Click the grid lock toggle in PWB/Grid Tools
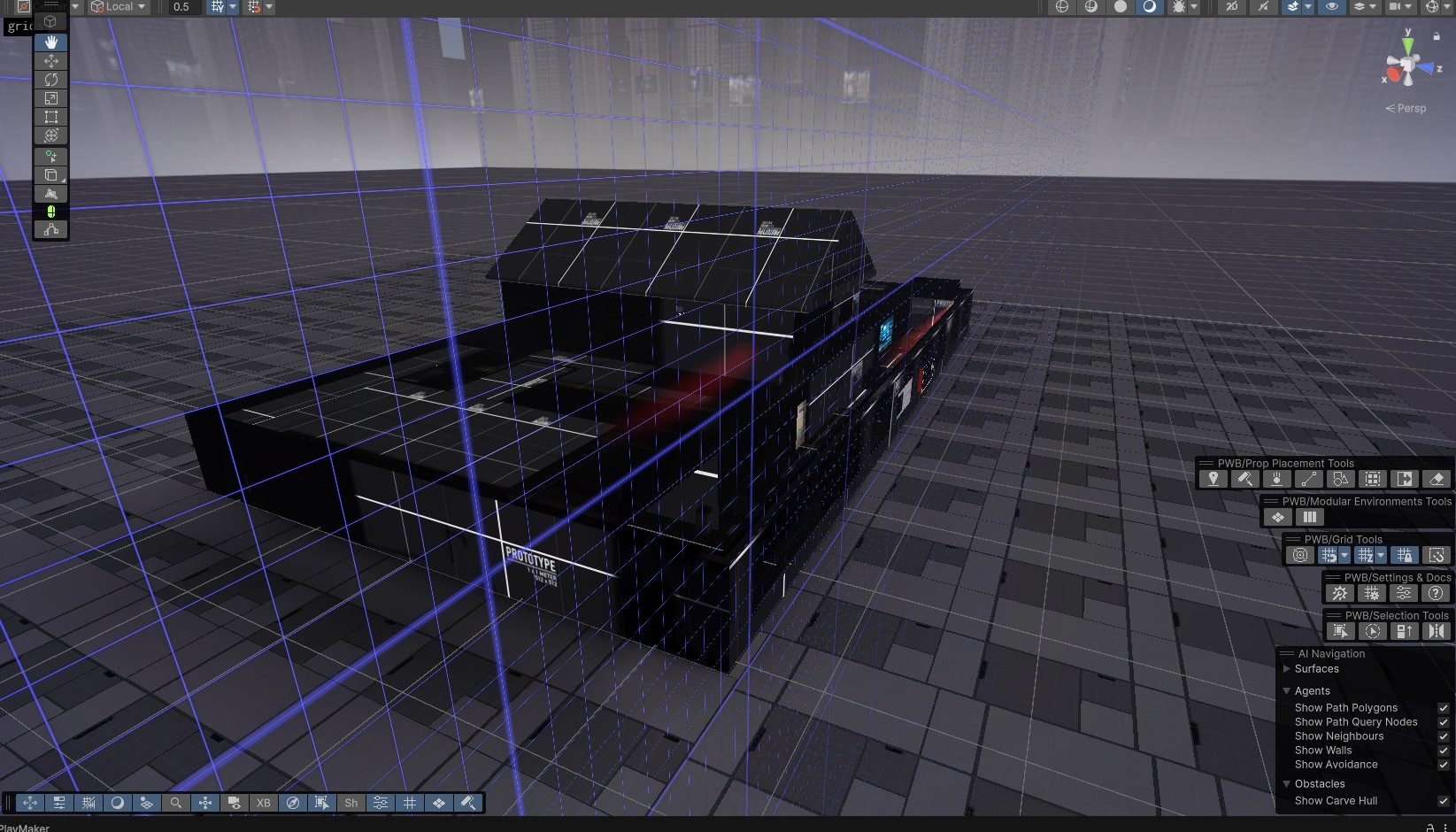Image resolution: width=1456 pixels, height=832 pixels. (x=1406, y=555)
